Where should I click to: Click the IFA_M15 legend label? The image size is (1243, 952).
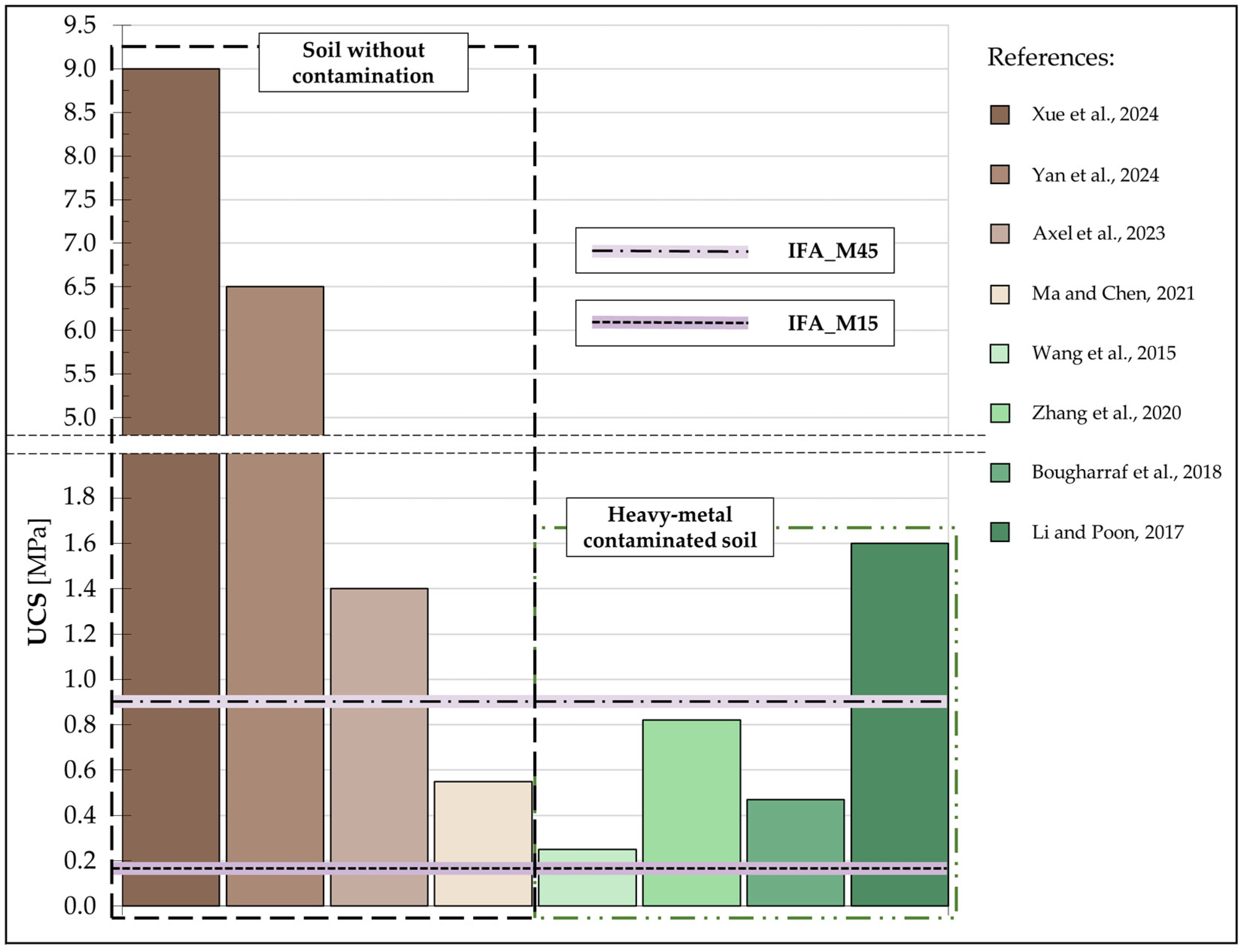832,323
